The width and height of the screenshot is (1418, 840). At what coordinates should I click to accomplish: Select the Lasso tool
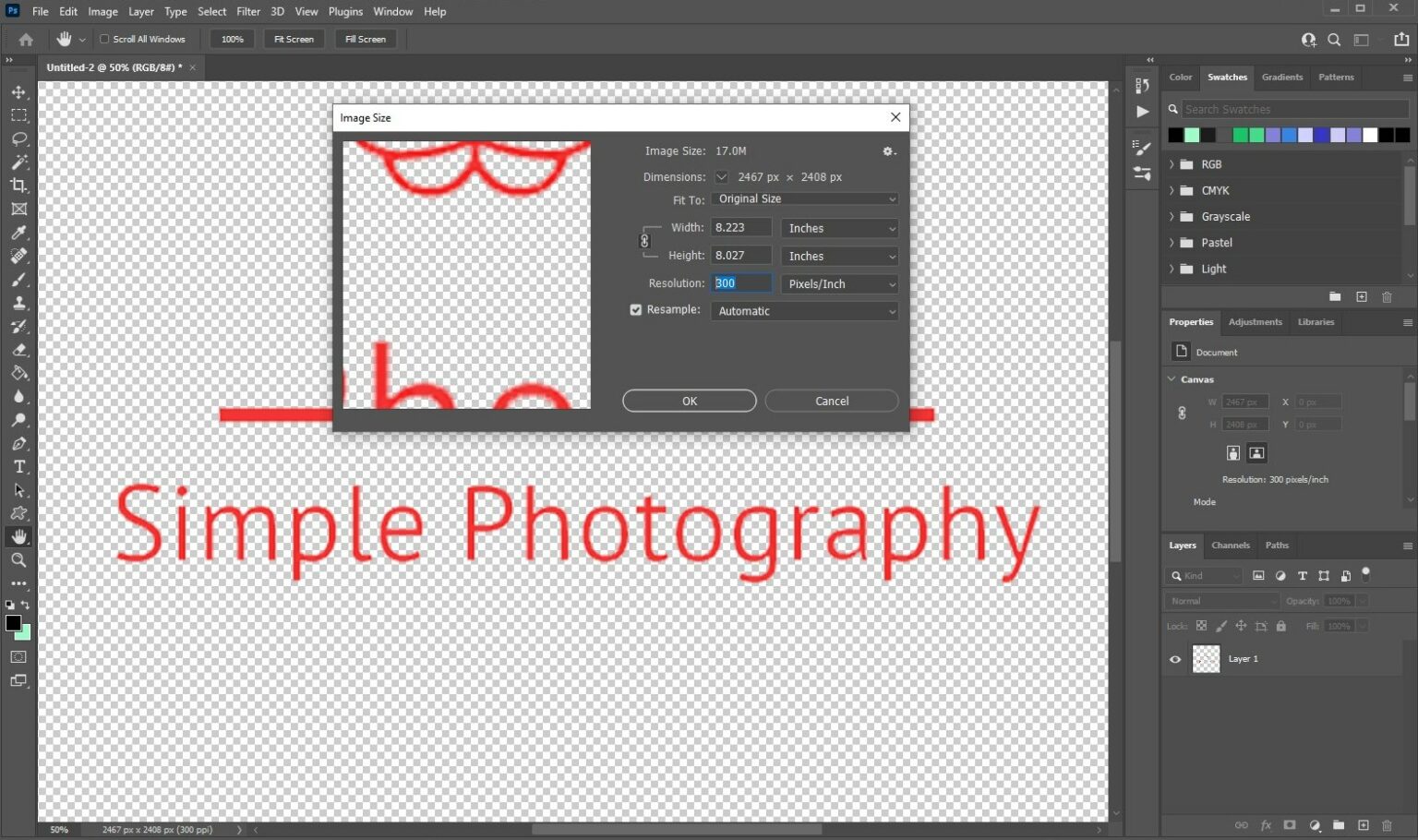(x=19, y=138)
